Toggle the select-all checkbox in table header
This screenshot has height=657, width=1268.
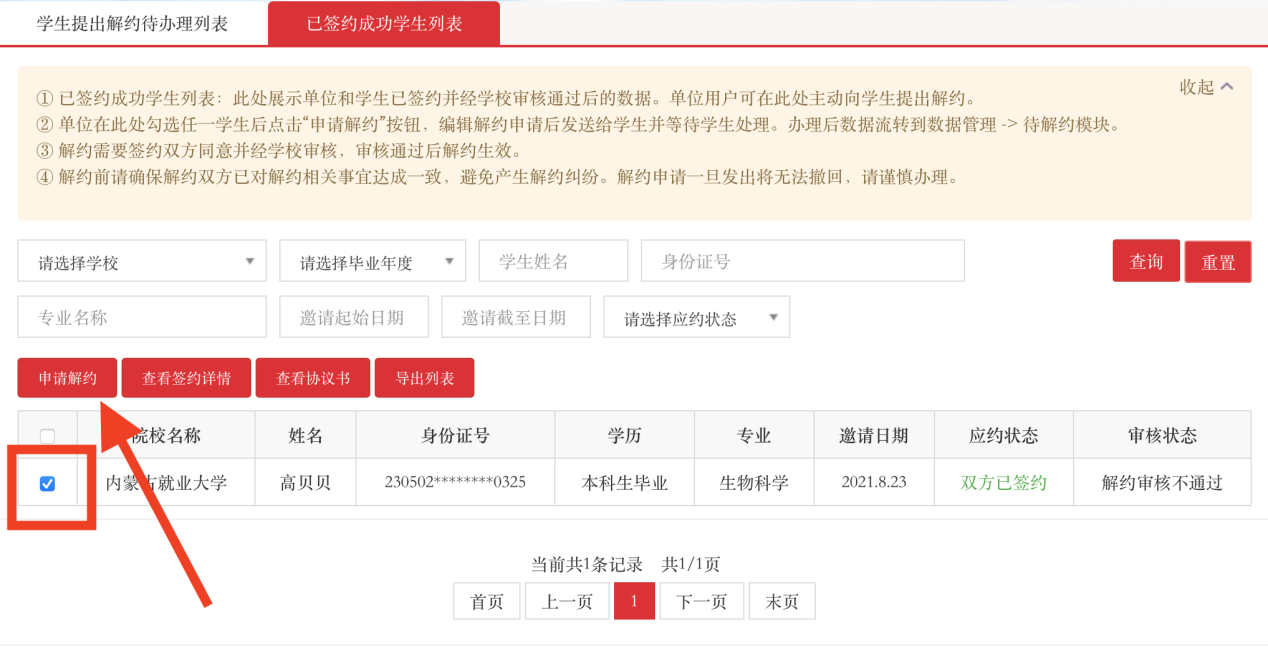pyautogui.click(x=47, y=435)
